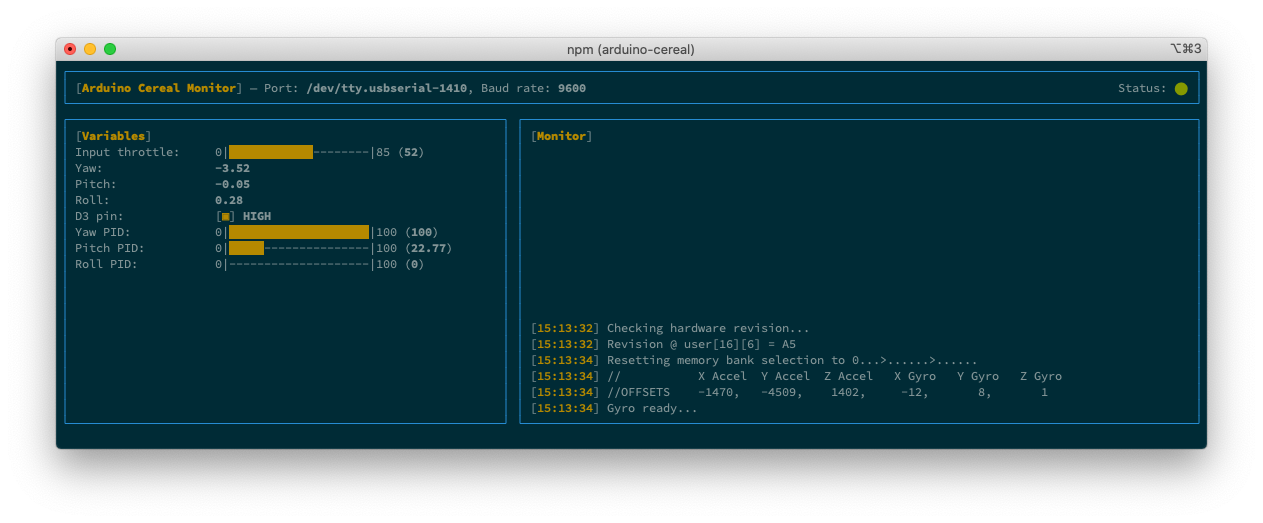
Task: Click the 'Gyro ready...' log line
Action: click(x=614, y=408)
